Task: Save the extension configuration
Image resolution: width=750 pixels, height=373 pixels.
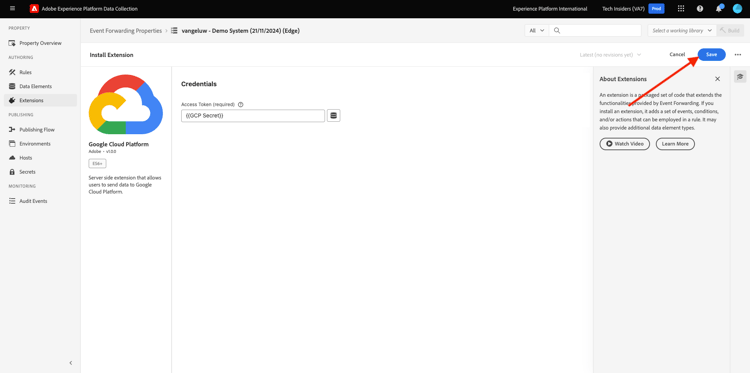Action: pos(711,55)
